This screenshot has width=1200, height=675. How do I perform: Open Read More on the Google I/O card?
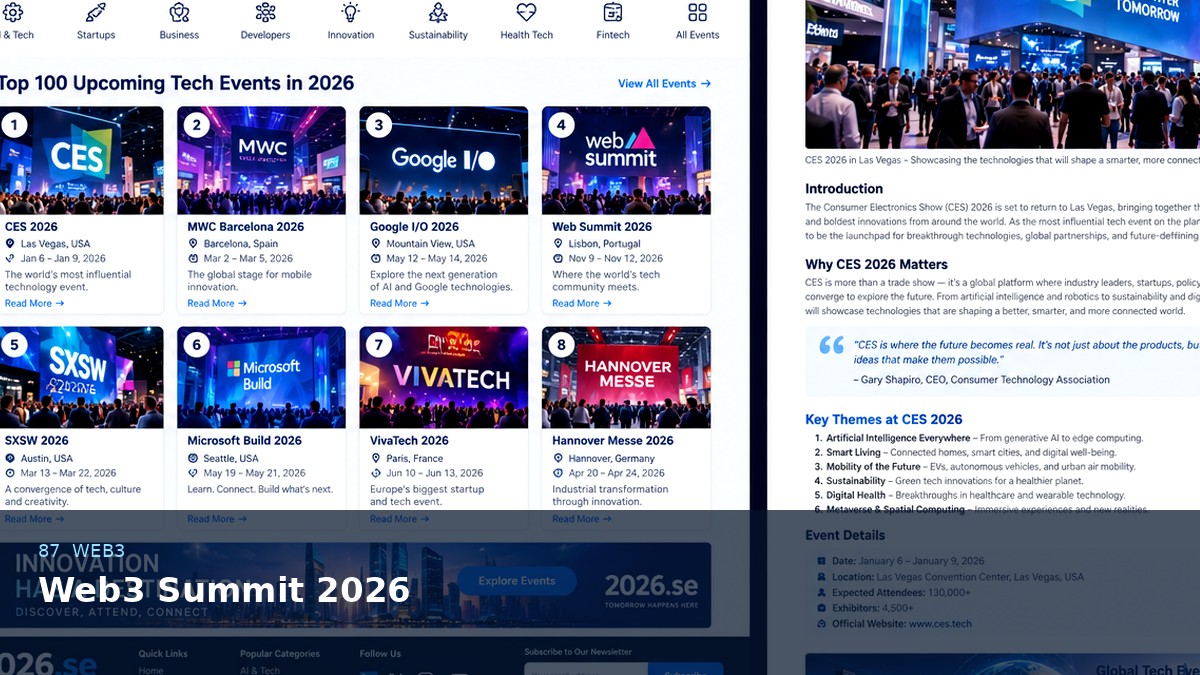[399, 303]
